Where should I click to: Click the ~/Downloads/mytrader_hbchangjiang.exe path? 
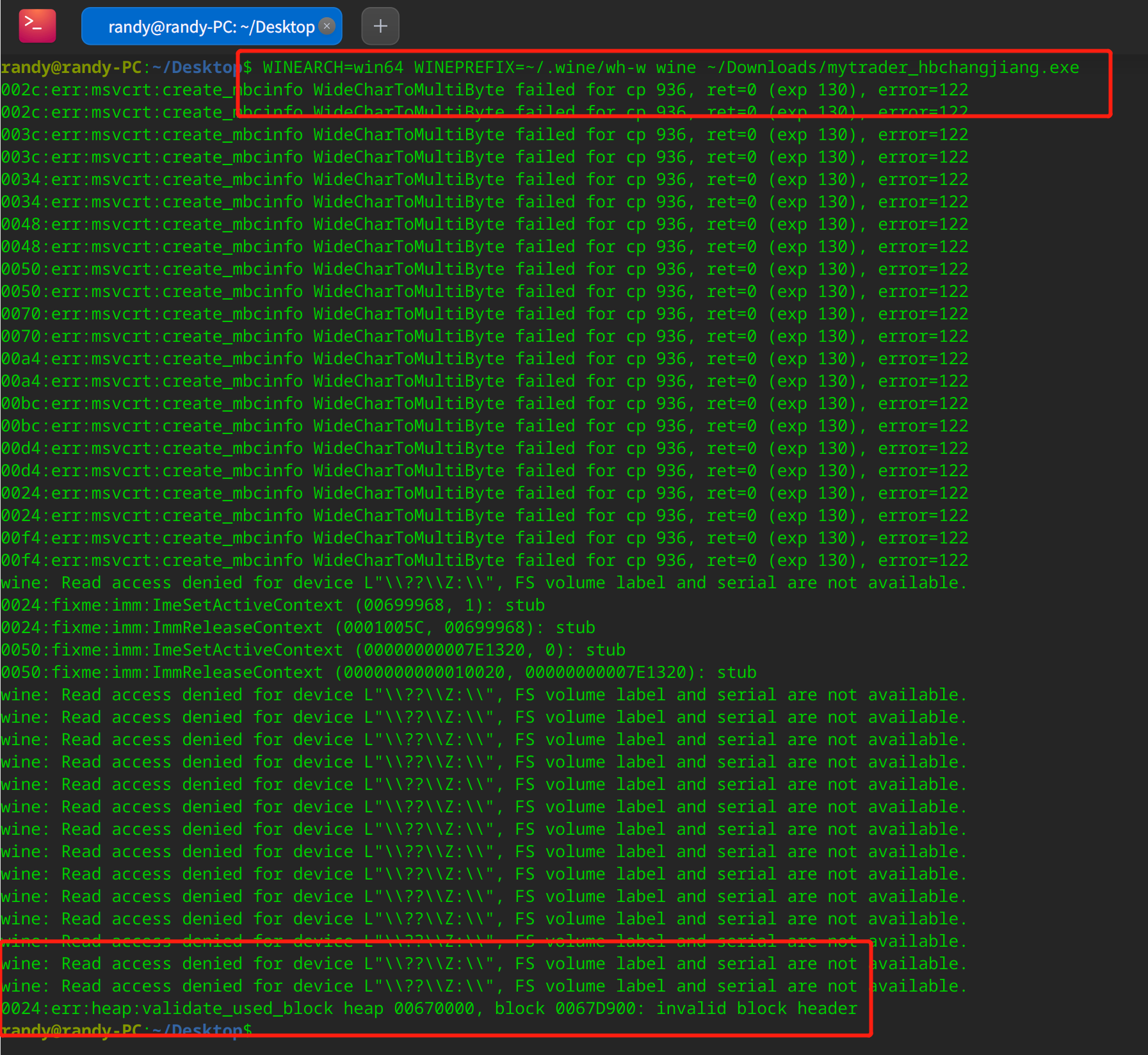tap(893, 67)
